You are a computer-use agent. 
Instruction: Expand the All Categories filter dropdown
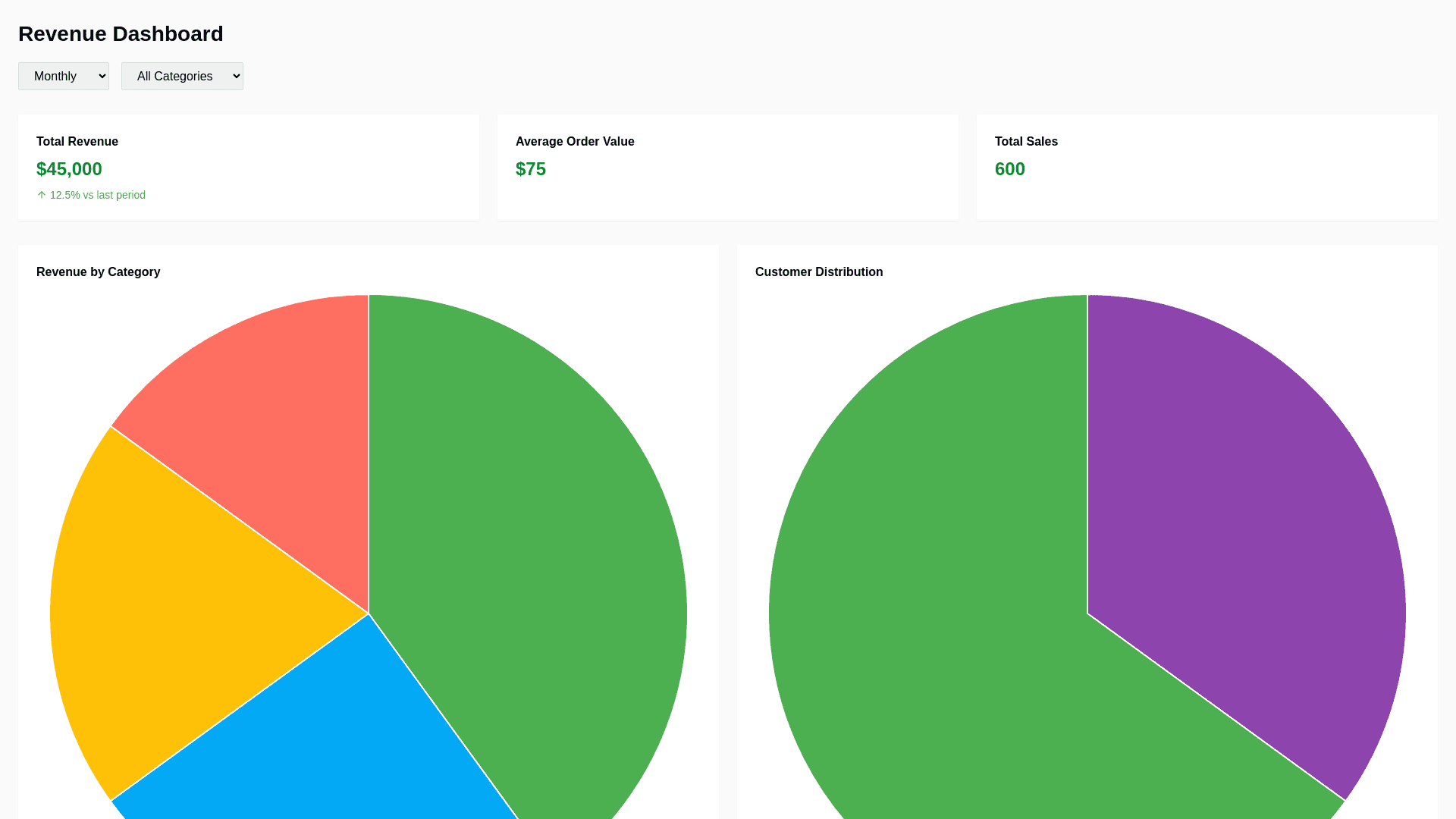(182, 76)
